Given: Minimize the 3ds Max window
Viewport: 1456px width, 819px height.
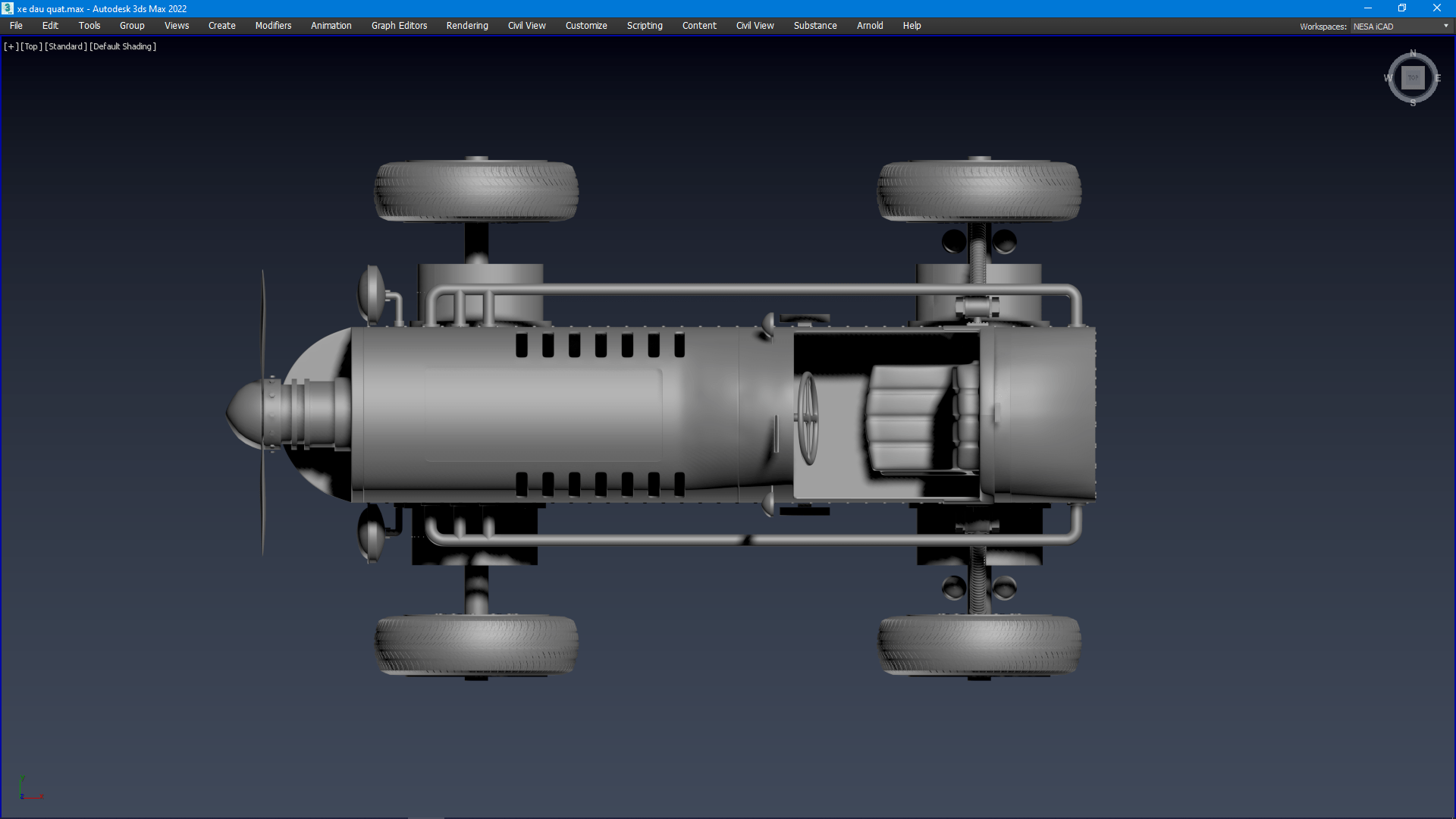Looking at the screenshot, I should click(x=1367, y=8).
